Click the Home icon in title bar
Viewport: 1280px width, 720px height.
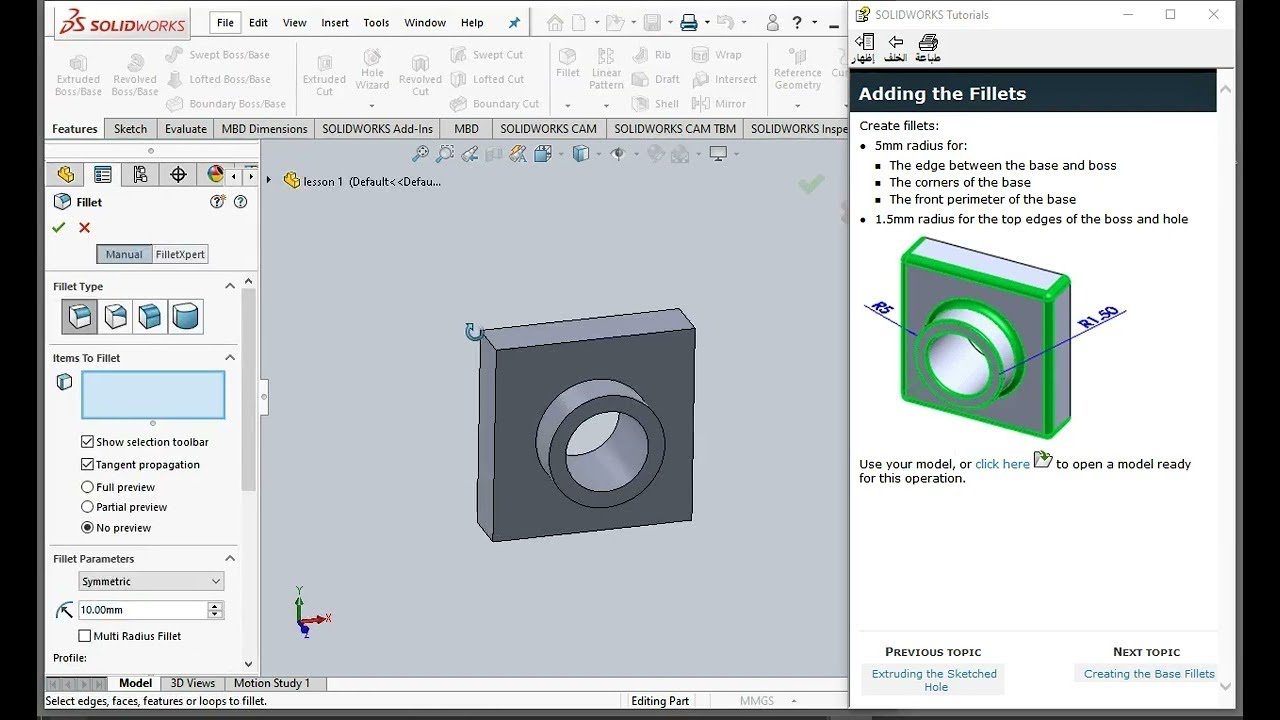(555, 22)
